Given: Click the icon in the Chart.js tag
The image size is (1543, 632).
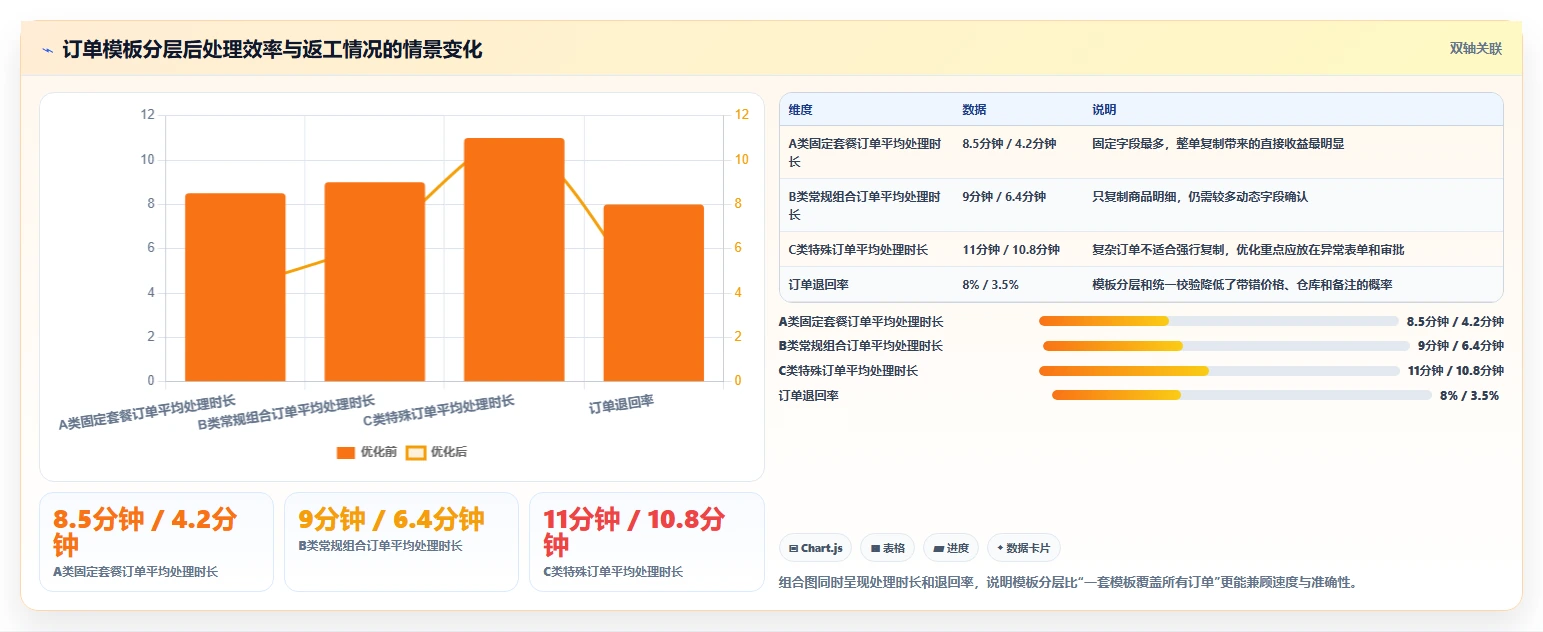Looking at the screenshot, I should [x=793, y=548].
